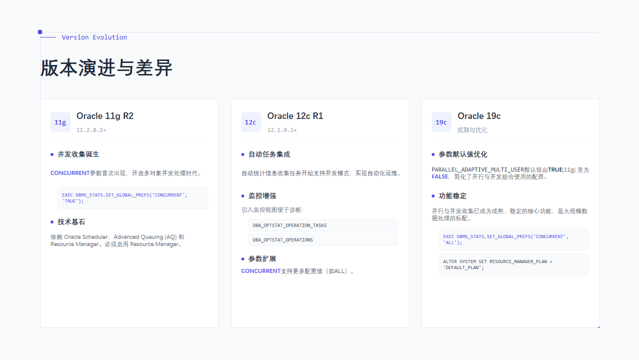The height and width of the screenshot is (360, 639).
Task: Click the 19c code block with 'ALL'
Action: [513, 239]
